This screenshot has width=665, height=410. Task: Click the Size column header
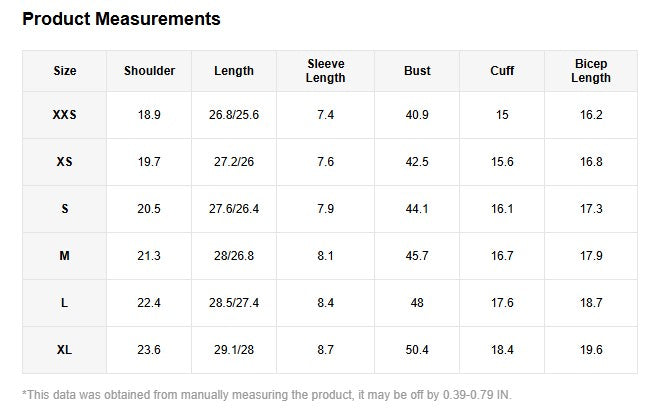coord(65,71)
